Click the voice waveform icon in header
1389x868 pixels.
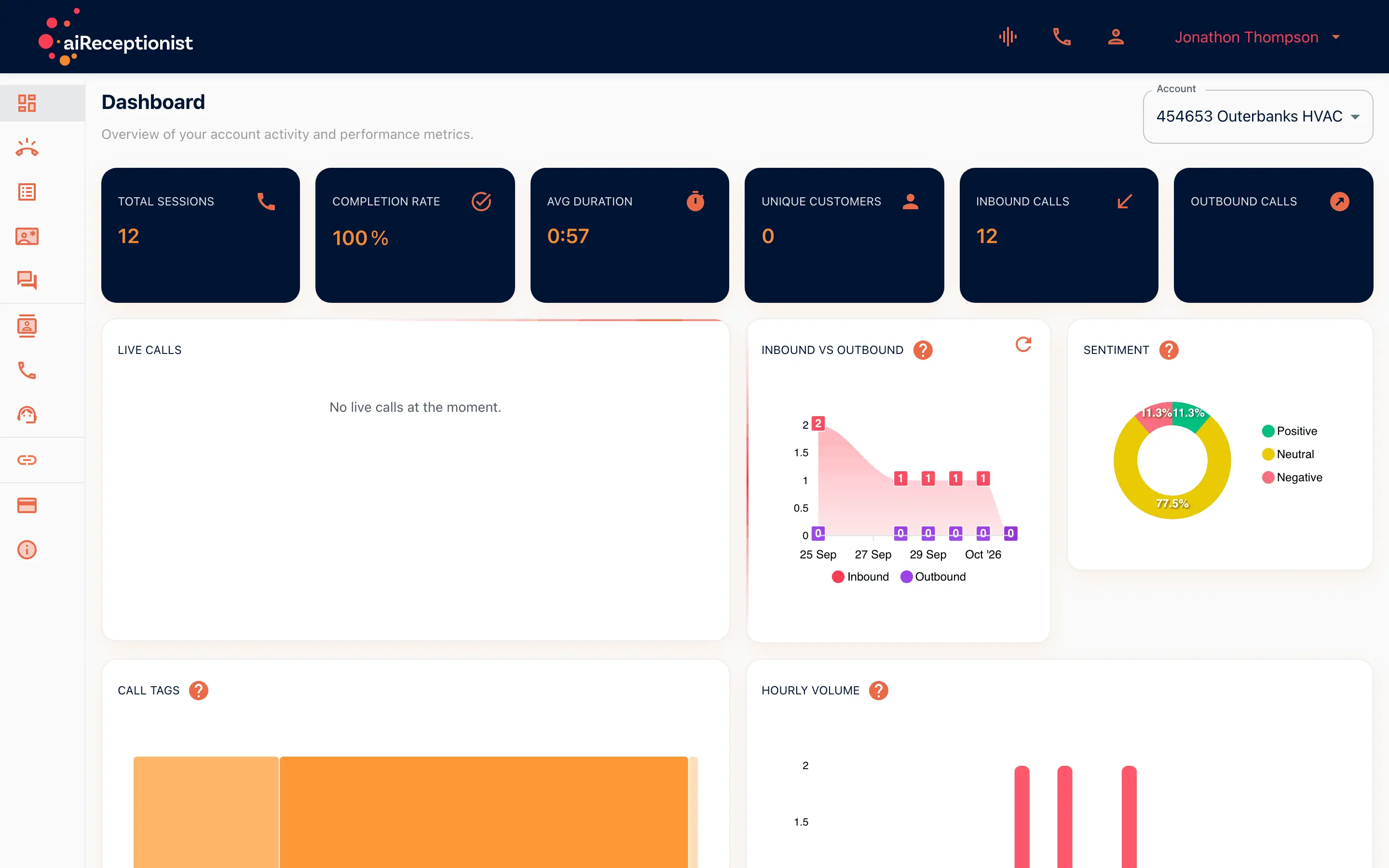point(1008,37)
